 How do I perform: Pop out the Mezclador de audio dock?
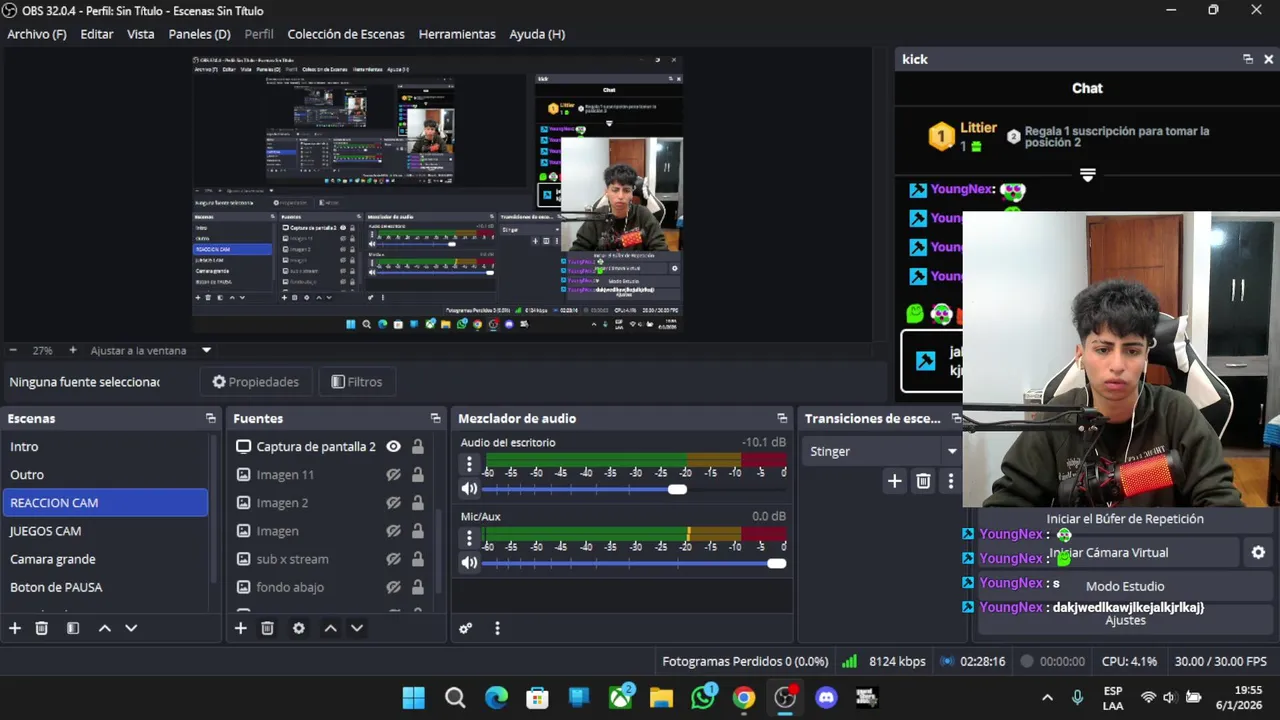tap(782, 418)
